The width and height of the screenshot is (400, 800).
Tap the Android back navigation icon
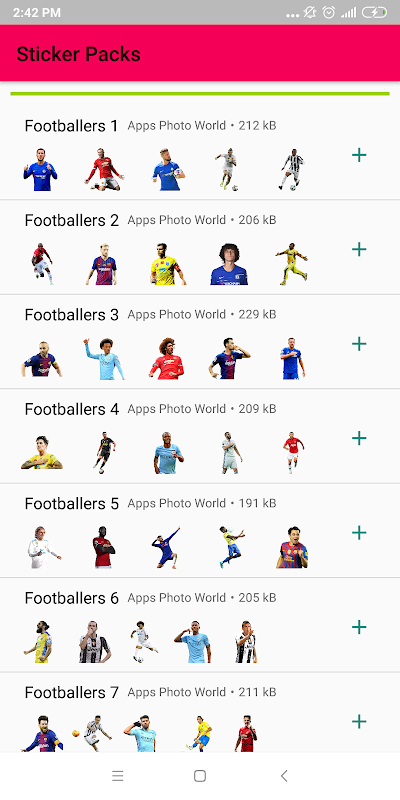[x=284, y=776]
